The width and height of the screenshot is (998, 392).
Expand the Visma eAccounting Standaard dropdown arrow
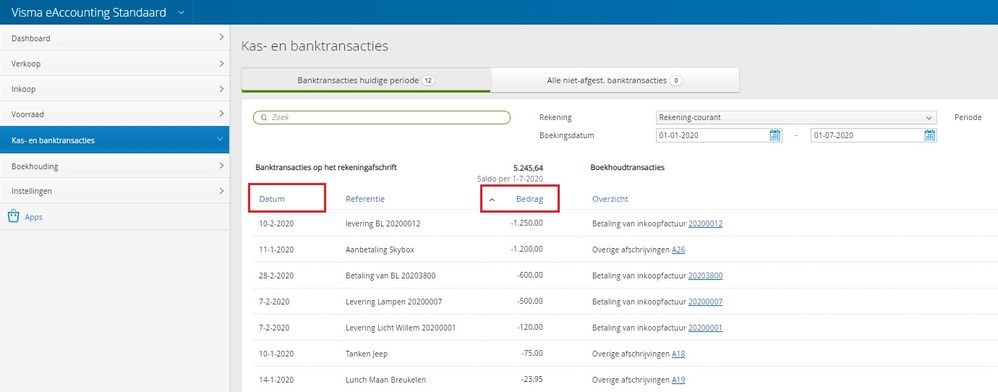(181, 12)
